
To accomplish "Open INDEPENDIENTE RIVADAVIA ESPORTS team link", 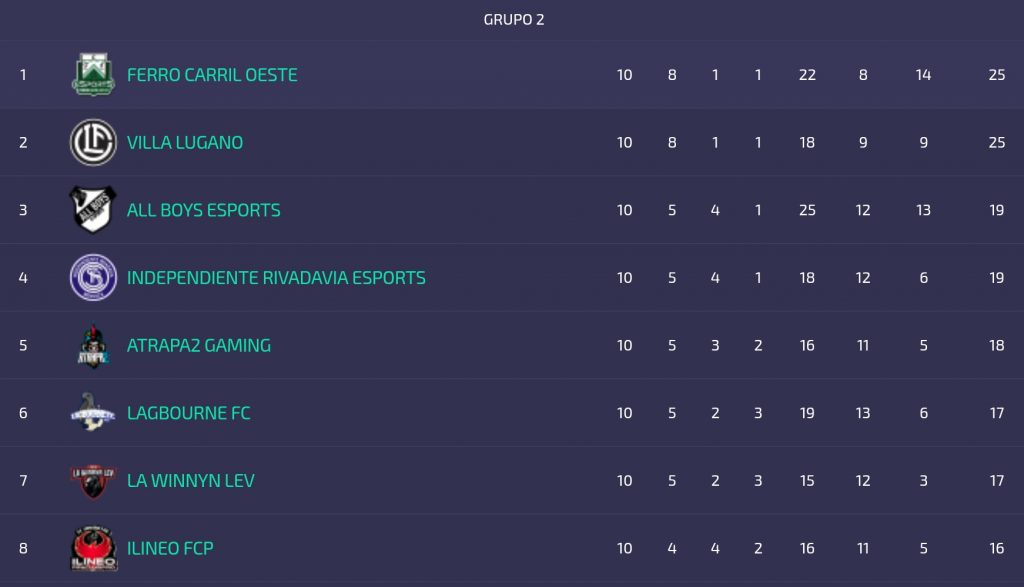I will [x=276, y=278].
